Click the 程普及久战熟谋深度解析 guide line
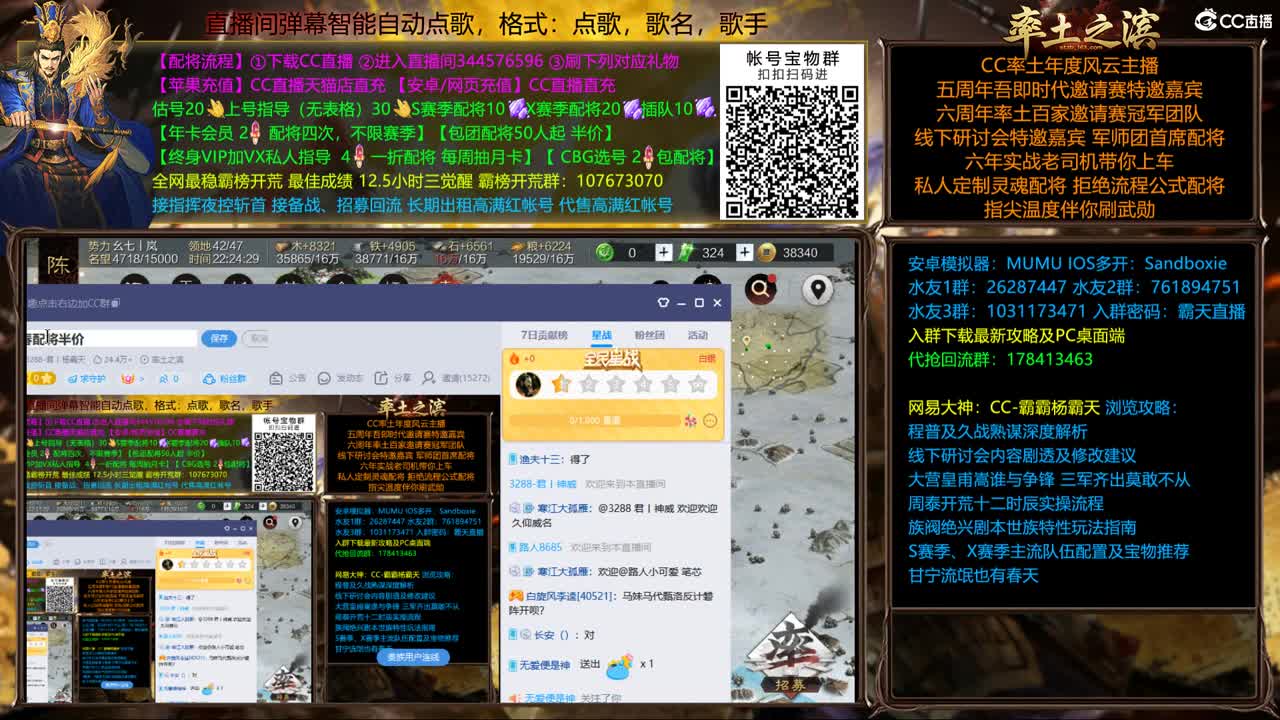 (997, 431)
